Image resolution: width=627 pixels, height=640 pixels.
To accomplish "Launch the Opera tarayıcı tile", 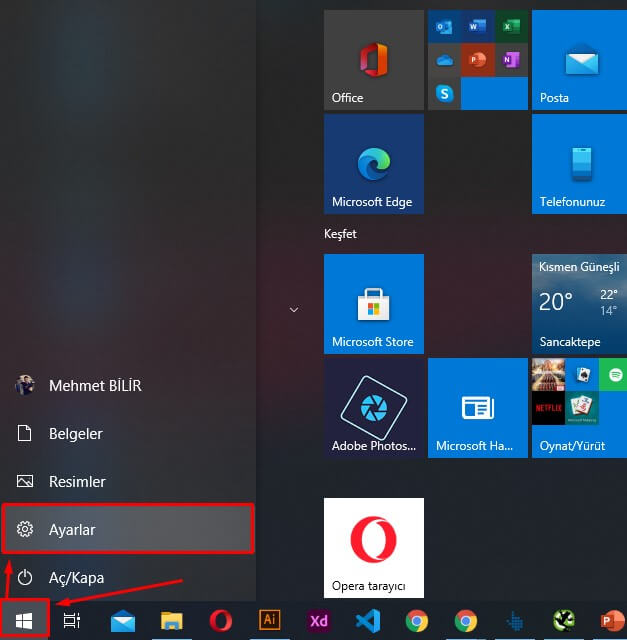I will (374, 548).
